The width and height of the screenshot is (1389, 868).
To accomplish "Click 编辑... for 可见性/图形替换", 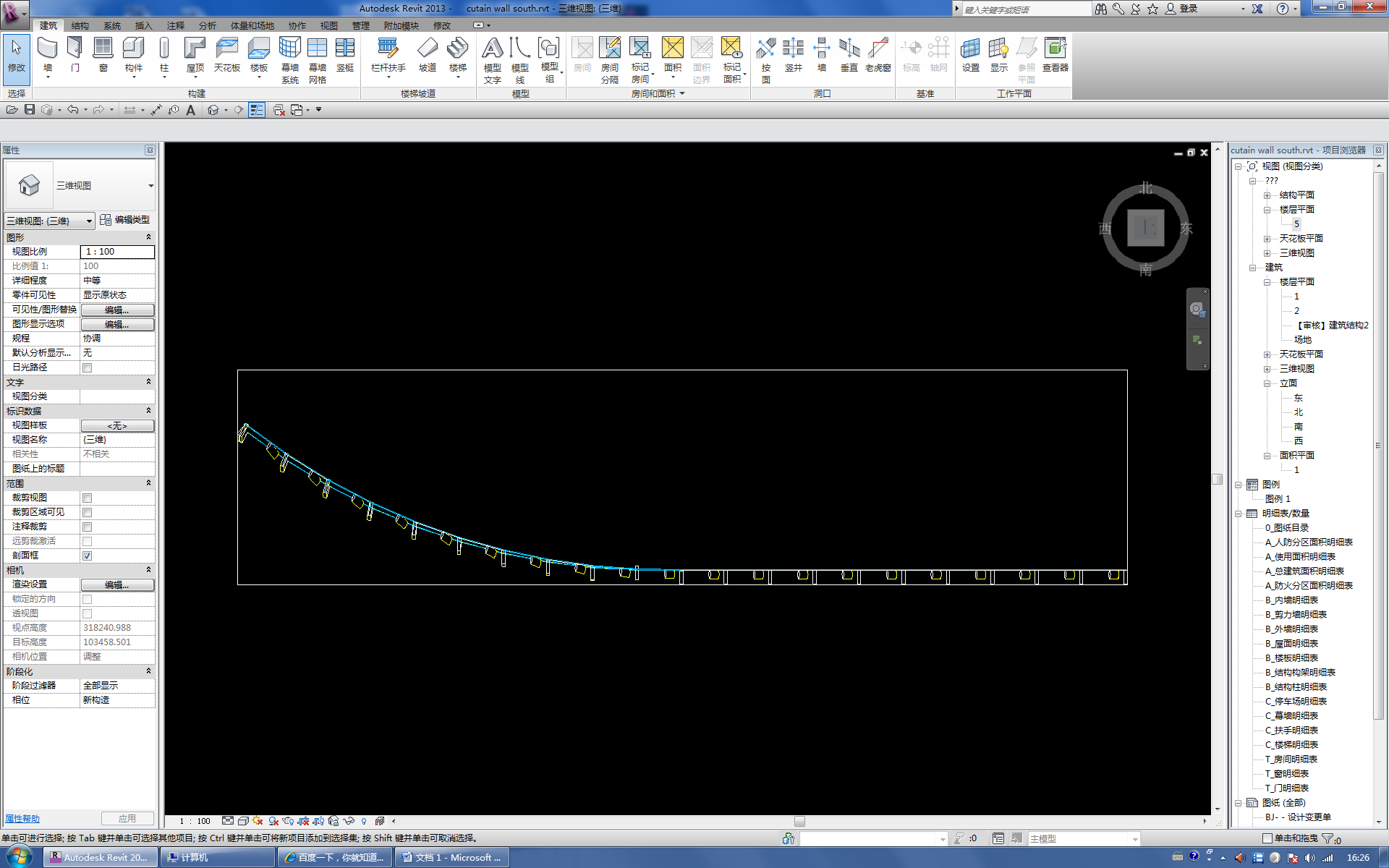I will [x=117, y=310].
